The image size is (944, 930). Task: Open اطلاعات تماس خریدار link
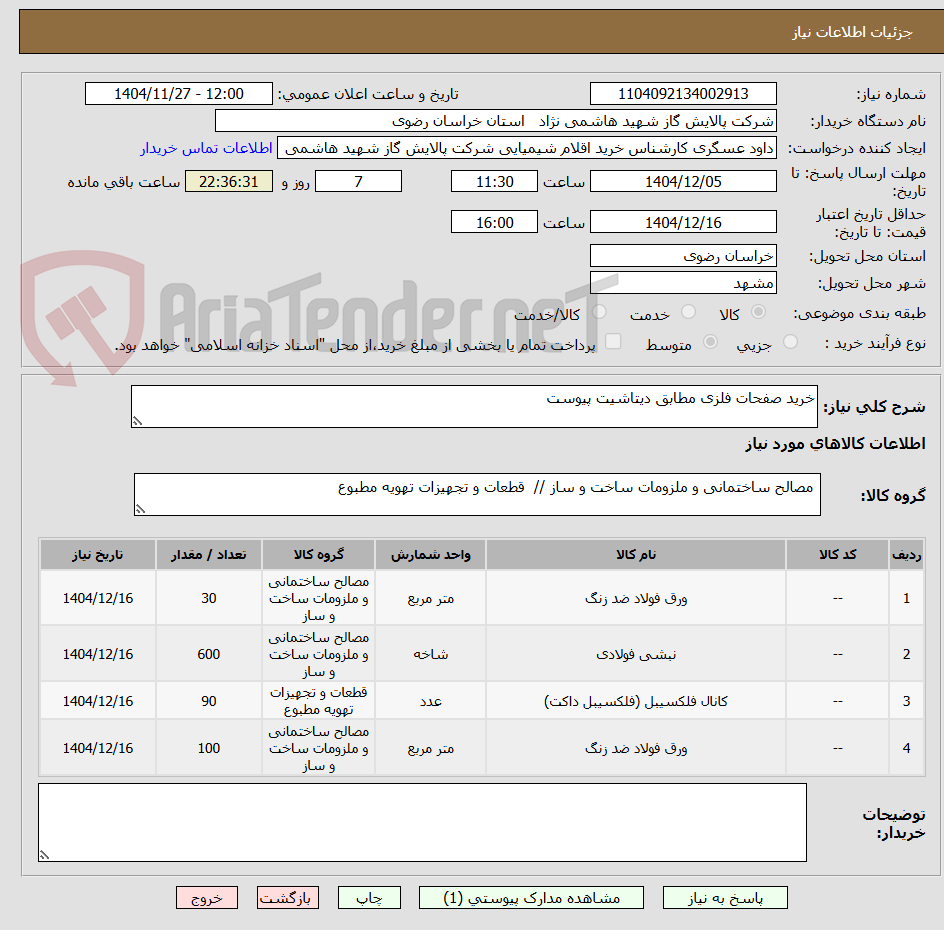206,148
